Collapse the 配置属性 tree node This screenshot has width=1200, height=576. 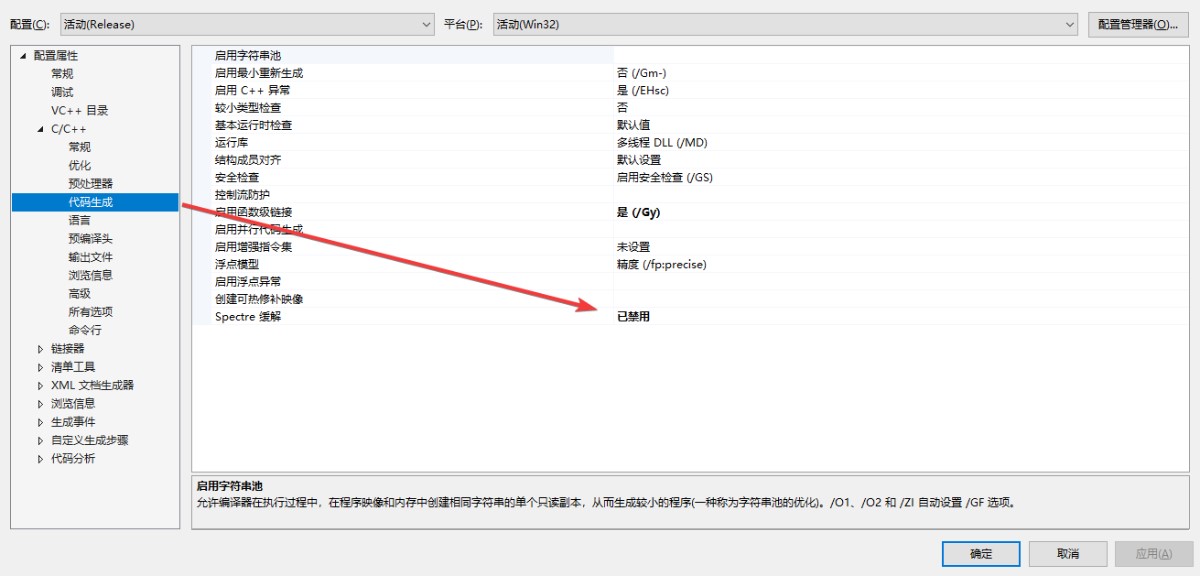point(23,56)
